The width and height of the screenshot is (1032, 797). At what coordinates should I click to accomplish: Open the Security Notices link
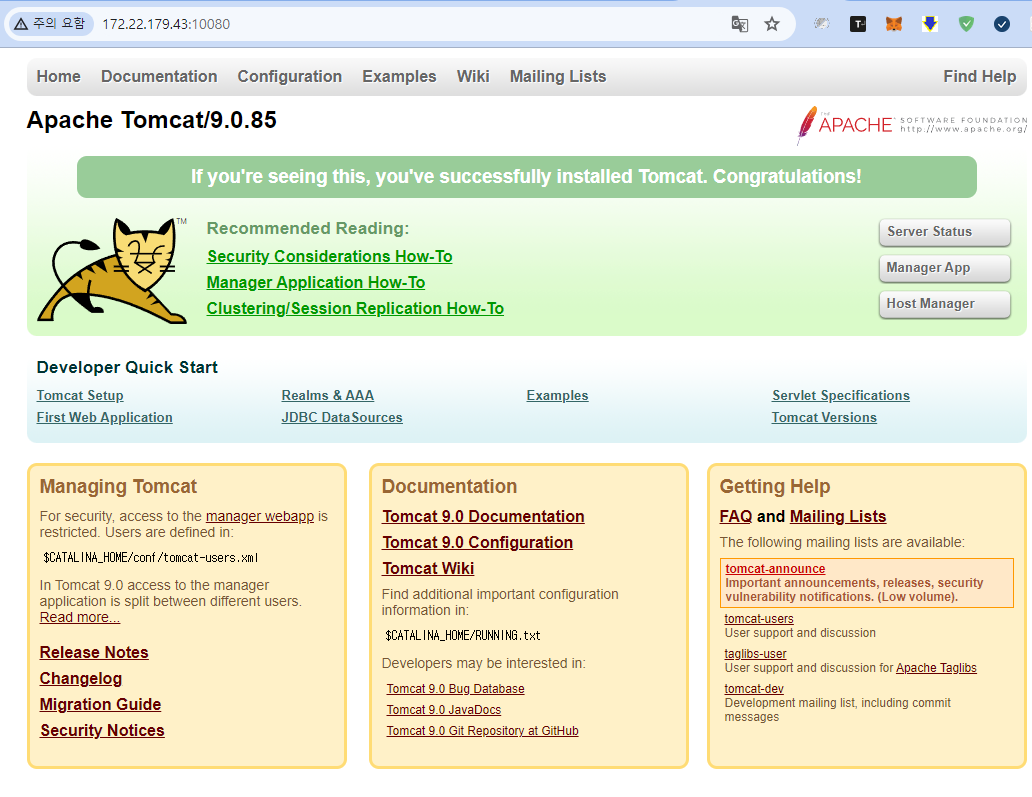click(103, 731)
